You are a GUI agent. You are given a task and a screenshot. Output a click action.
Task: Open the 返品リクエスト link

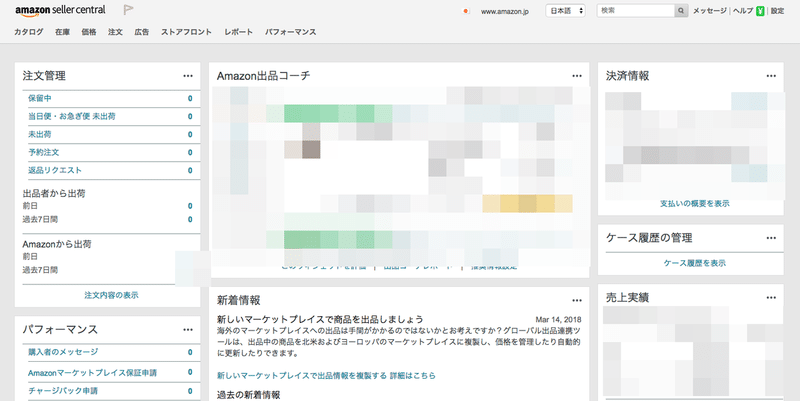point(55,170)
